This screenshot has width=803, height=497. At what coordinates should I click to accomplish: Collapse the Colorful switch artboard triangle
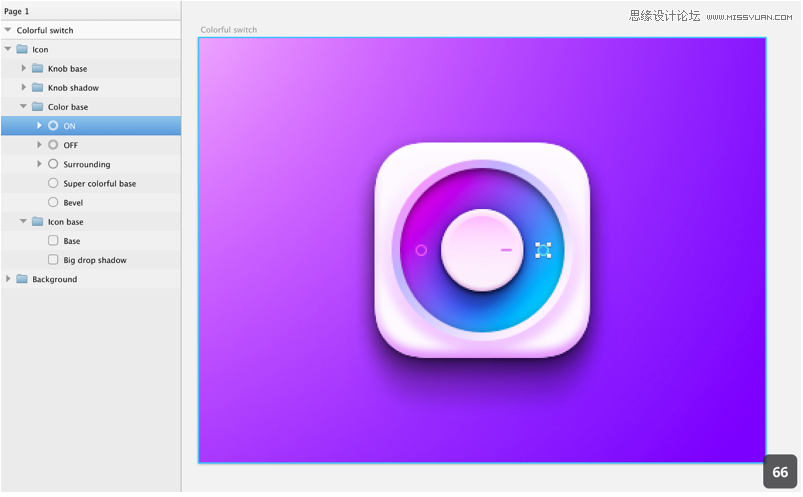(8, 30)
